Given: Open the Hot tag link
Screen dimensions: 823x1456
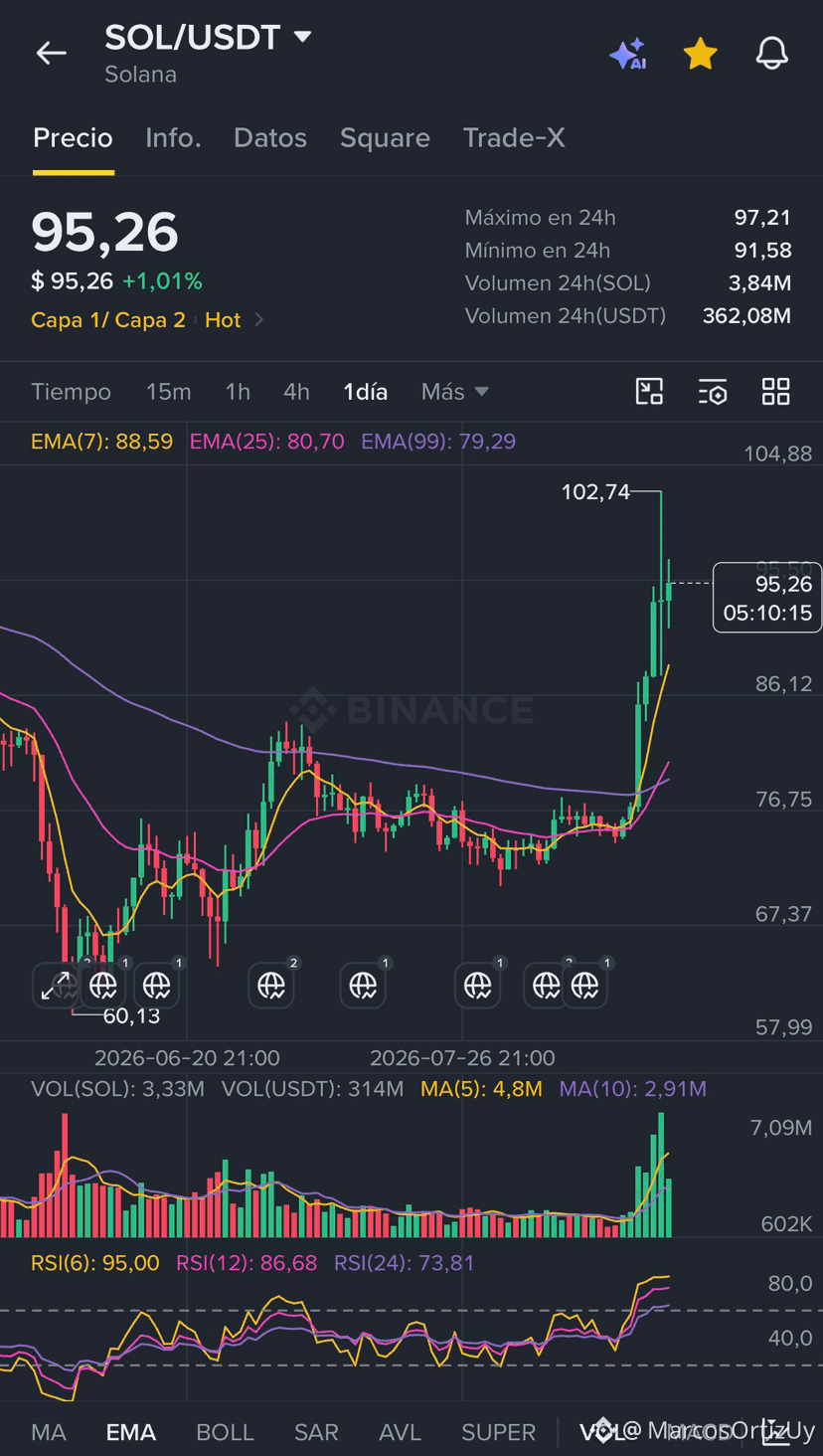Looking at the screenshot, I should [223, 320].
